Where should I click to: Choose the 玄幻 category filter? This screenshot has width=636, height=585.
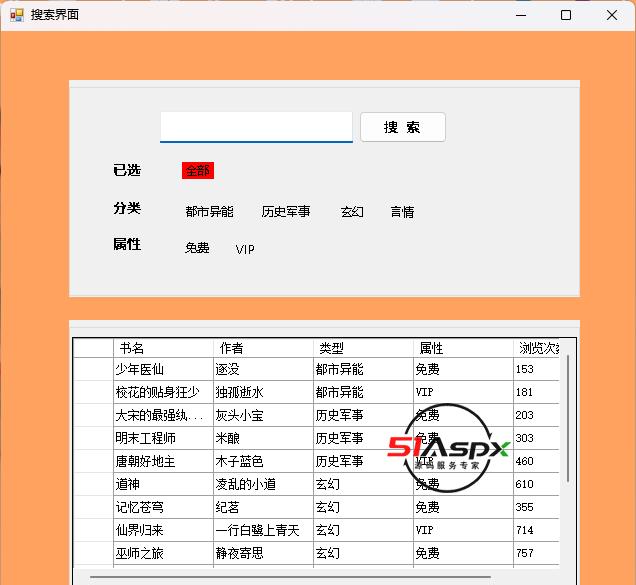(352, 212)
